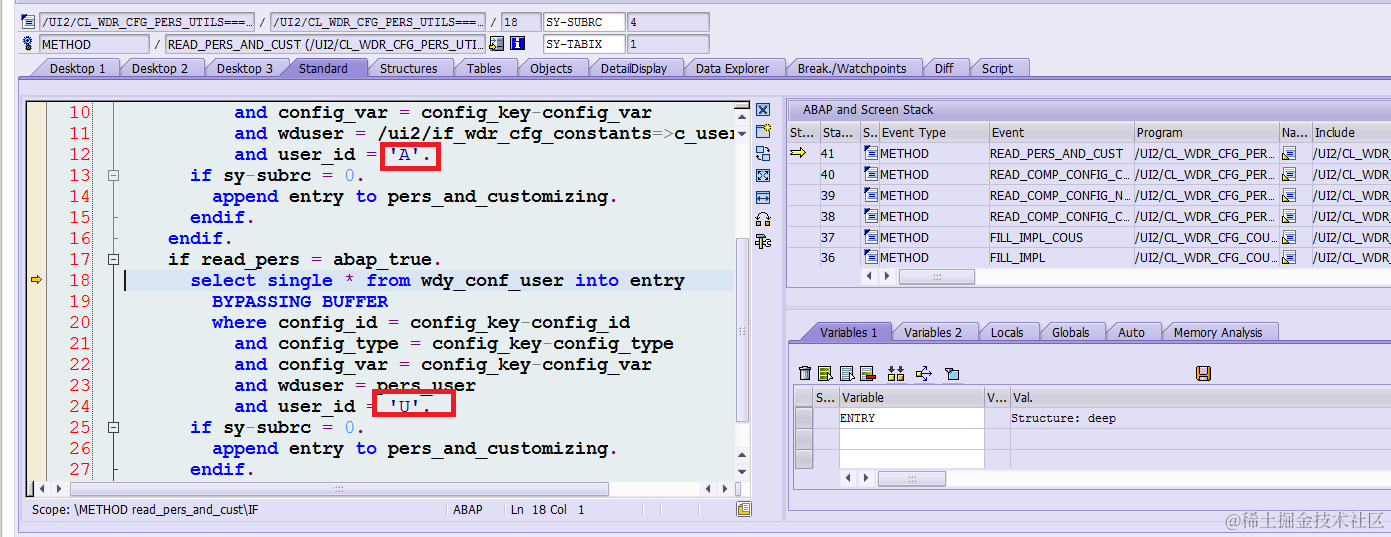Click the last tool icon under the headset

pos(763,241)
